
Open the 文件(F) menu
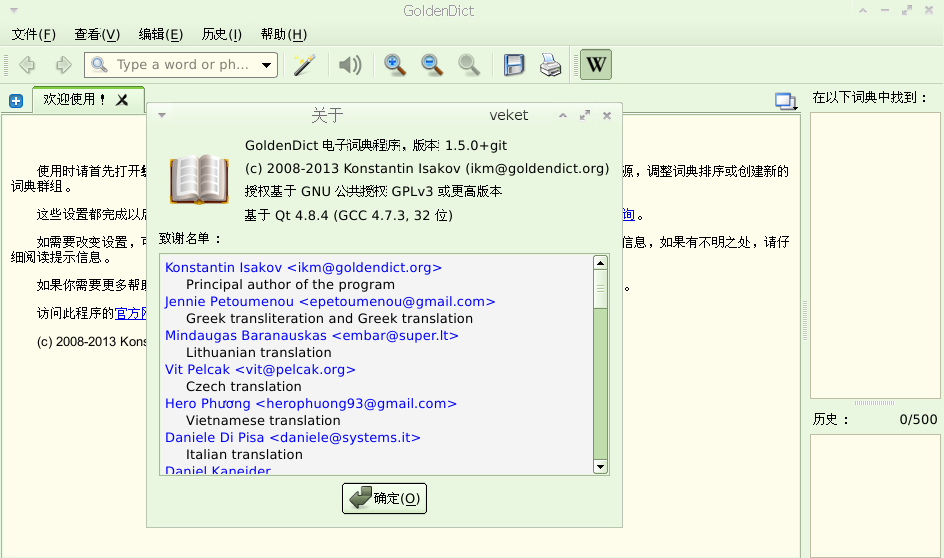34,34
